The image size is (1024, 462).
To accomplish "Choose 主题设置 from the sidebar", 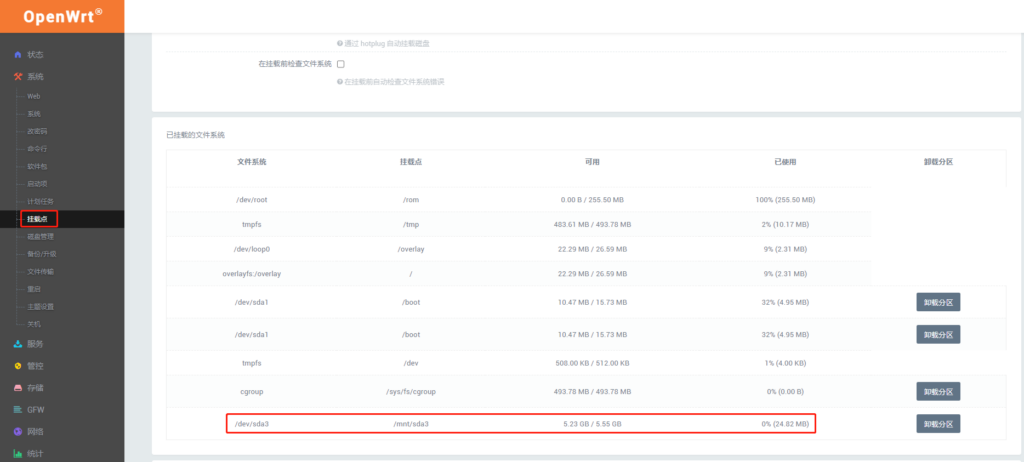I will (x=40, y=306).
